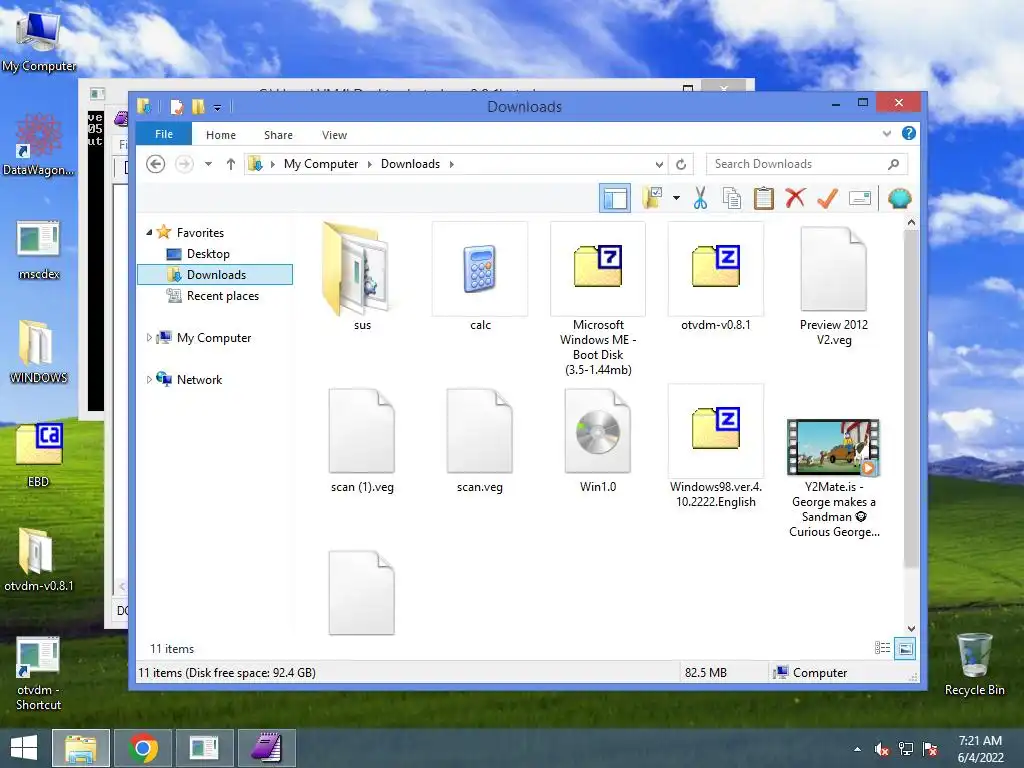Click the folder options toolbar icon
The height and width of the screenshot is (768, 1024).
652,198
